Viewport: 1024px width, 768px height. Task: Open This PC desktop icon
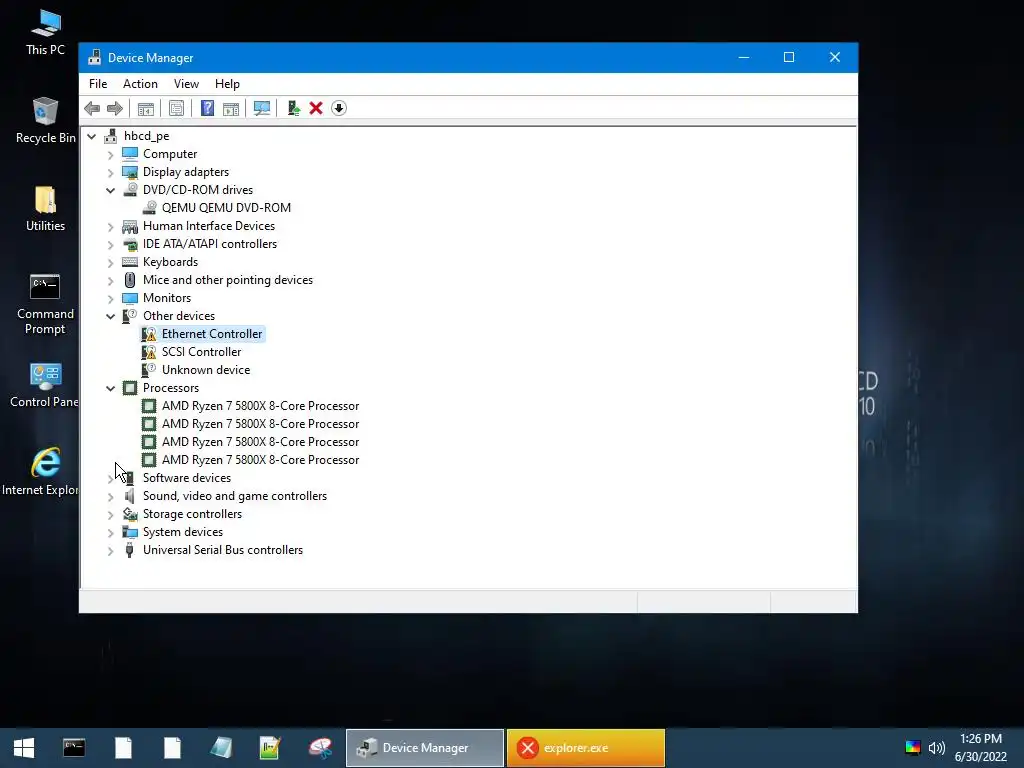pyautogui.click(x=45, y=33)
